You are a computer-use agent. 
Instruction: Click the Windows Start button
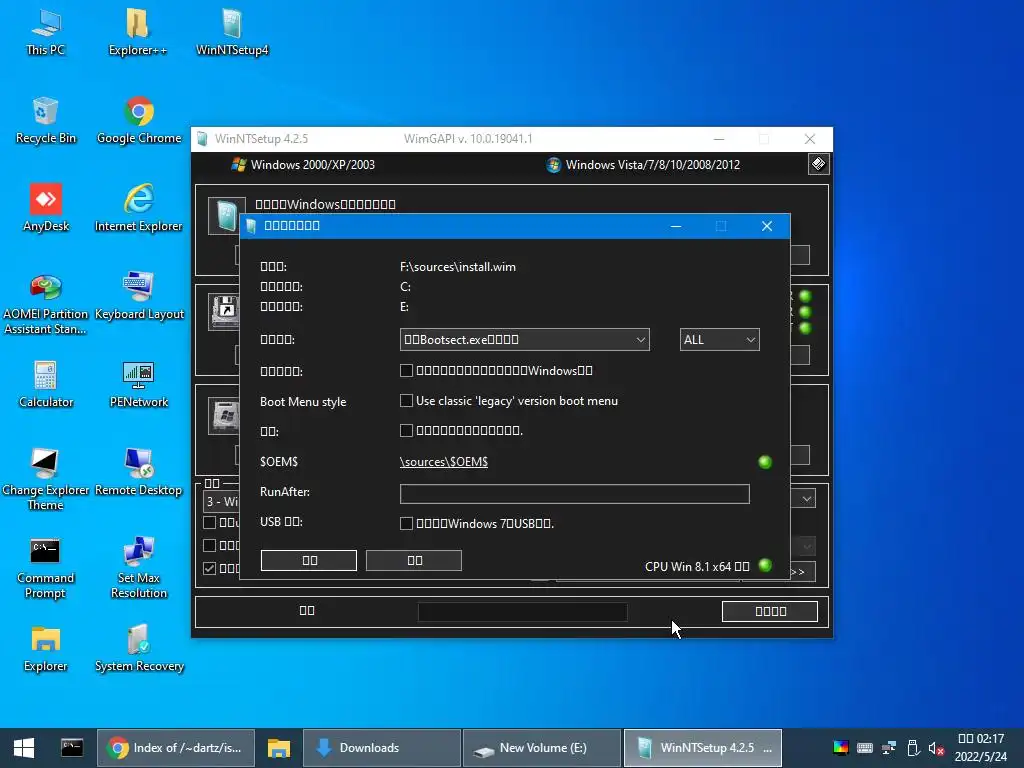tap(24, 748)
